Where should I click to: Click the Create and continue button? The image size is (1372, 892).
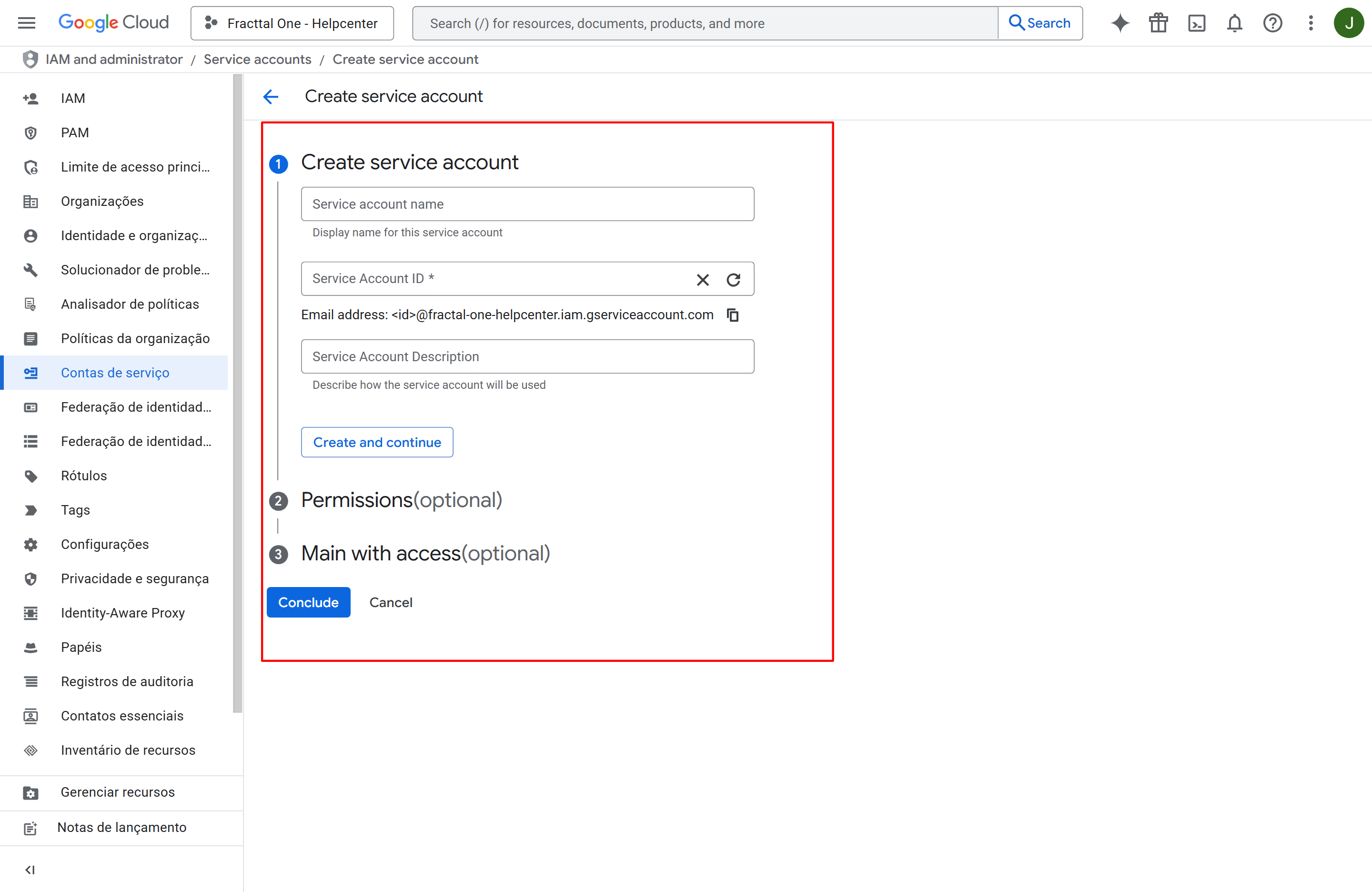point(377,442)
